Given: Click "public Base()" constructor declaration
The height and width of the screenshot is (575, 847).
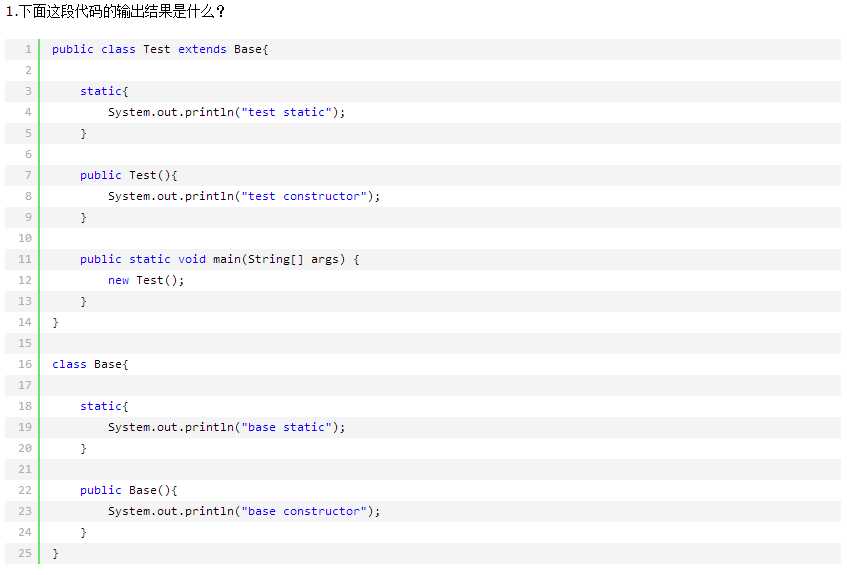Looking at the screenshot, I should point(129,490).
